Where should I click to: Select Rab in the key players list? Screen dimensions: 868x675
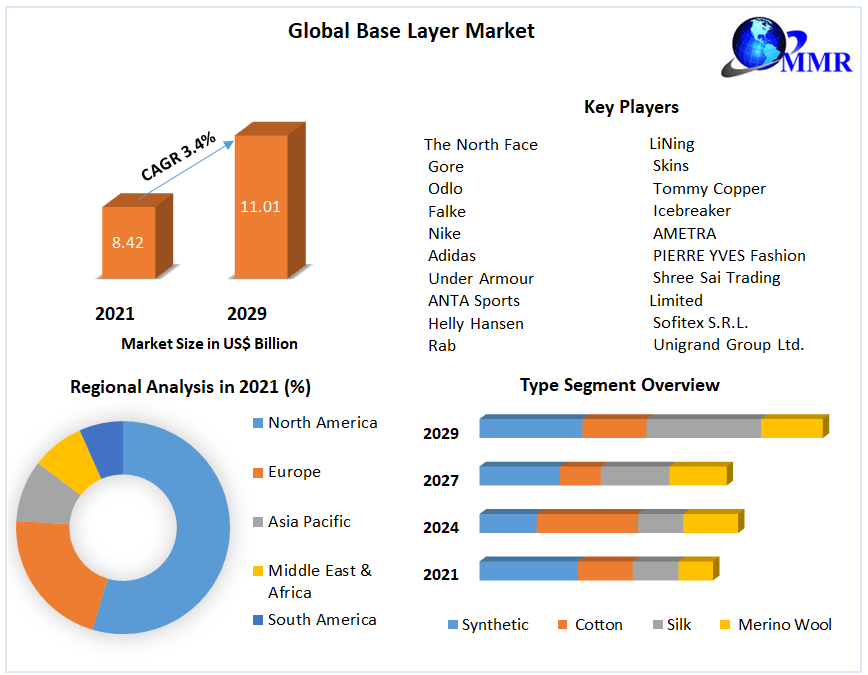tap(442, 346)
